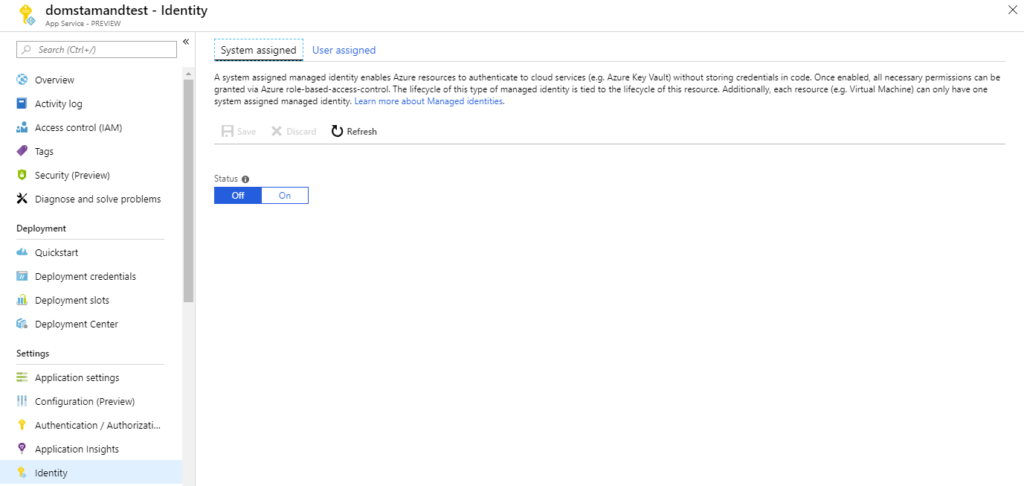The width and height of the screenshot is (1024, 486).
Task: Click the key icon in page header
Action: coord(26,16)
